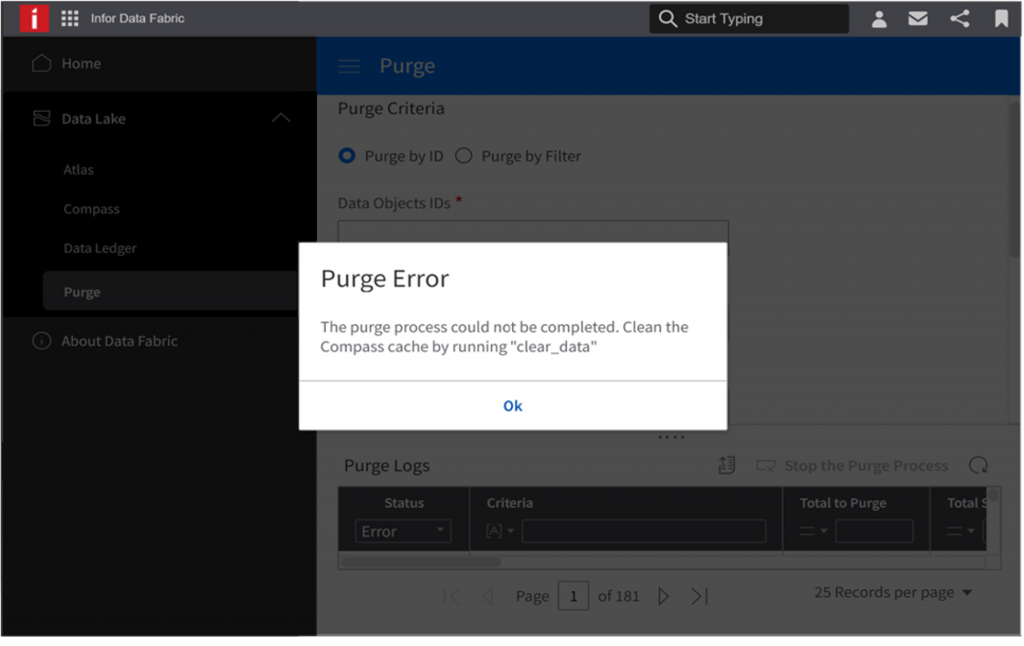The height and width of the screenshot is (646, 1024).
Task: Open the 25 Records per page dropdown
Action: (x=893, y=593)
